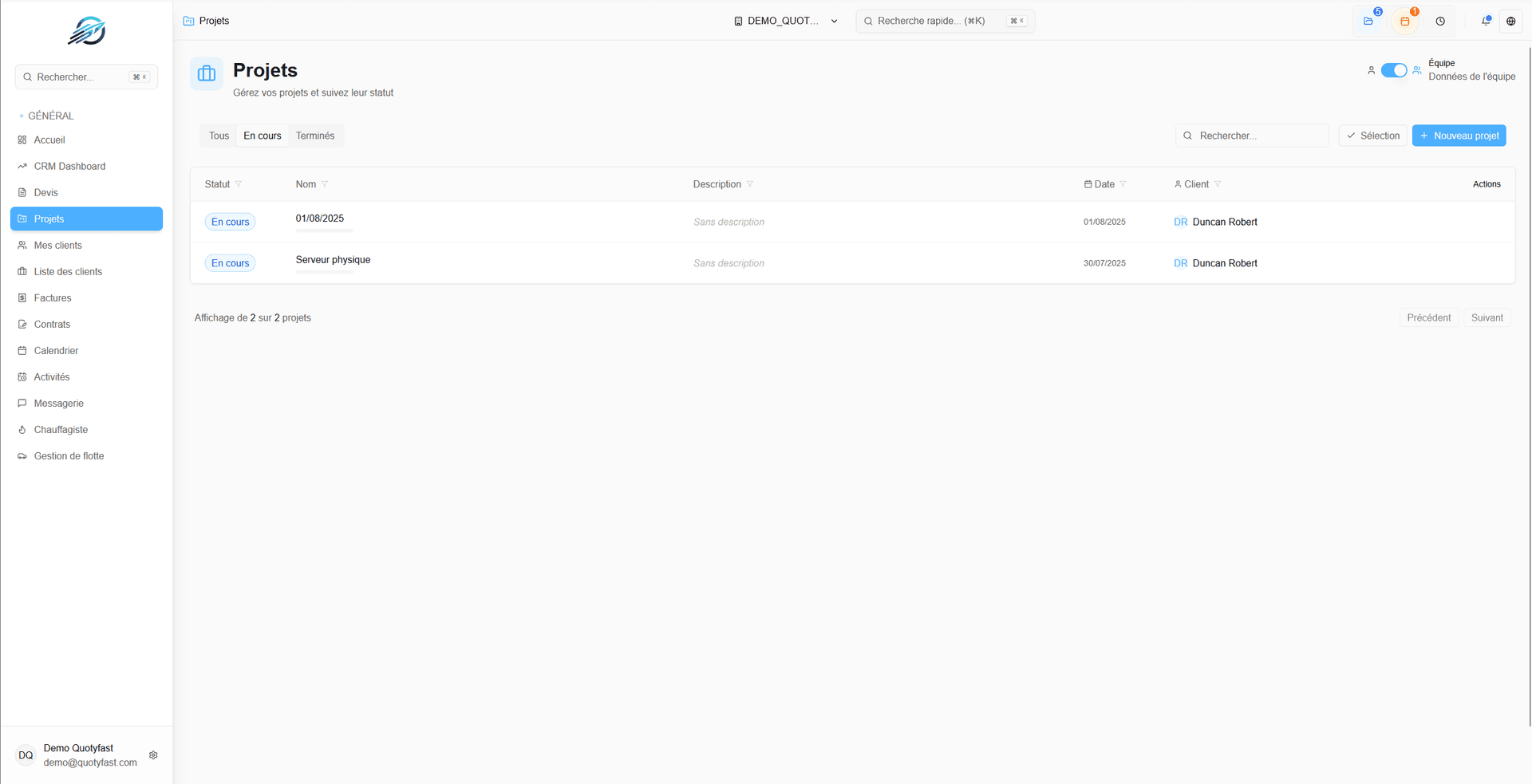Open the Statut column filter
Viewport: 1532px width, 784px height.
239,184
